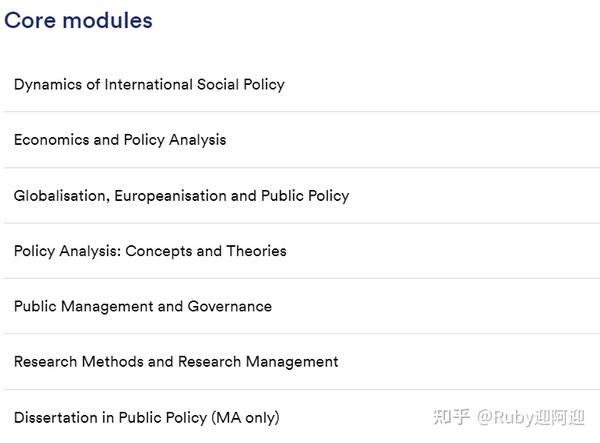600x443 pixels.
Task: Click Social Policy text in first row
Action: click(241, 85)
